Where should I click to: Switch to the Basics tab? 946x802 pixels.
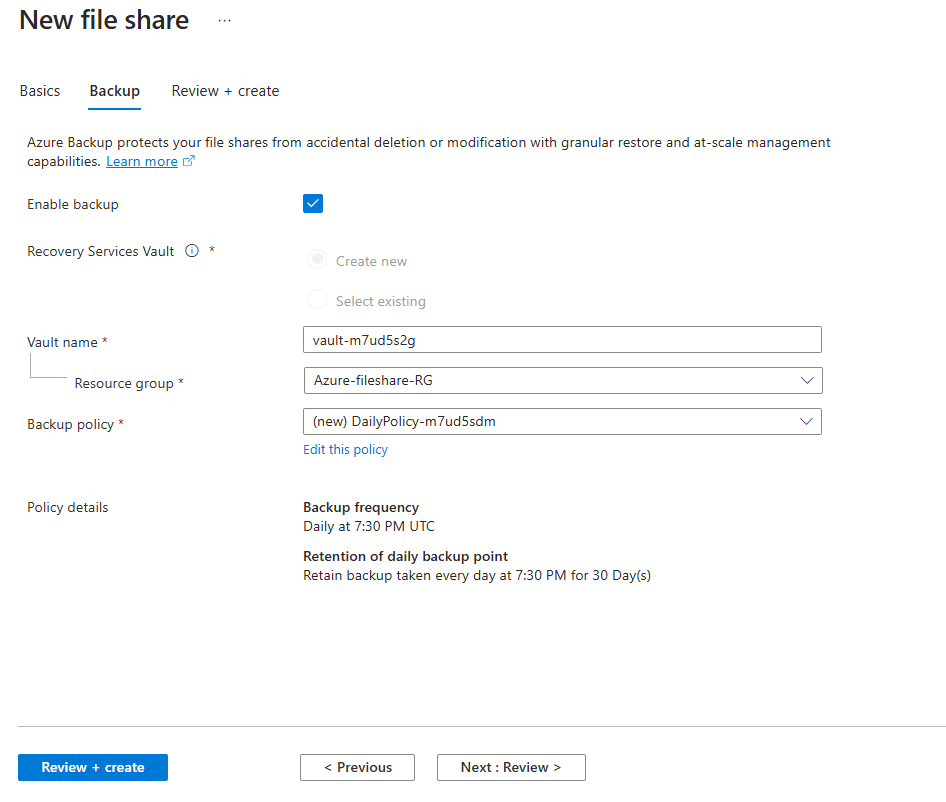[40, 91]
